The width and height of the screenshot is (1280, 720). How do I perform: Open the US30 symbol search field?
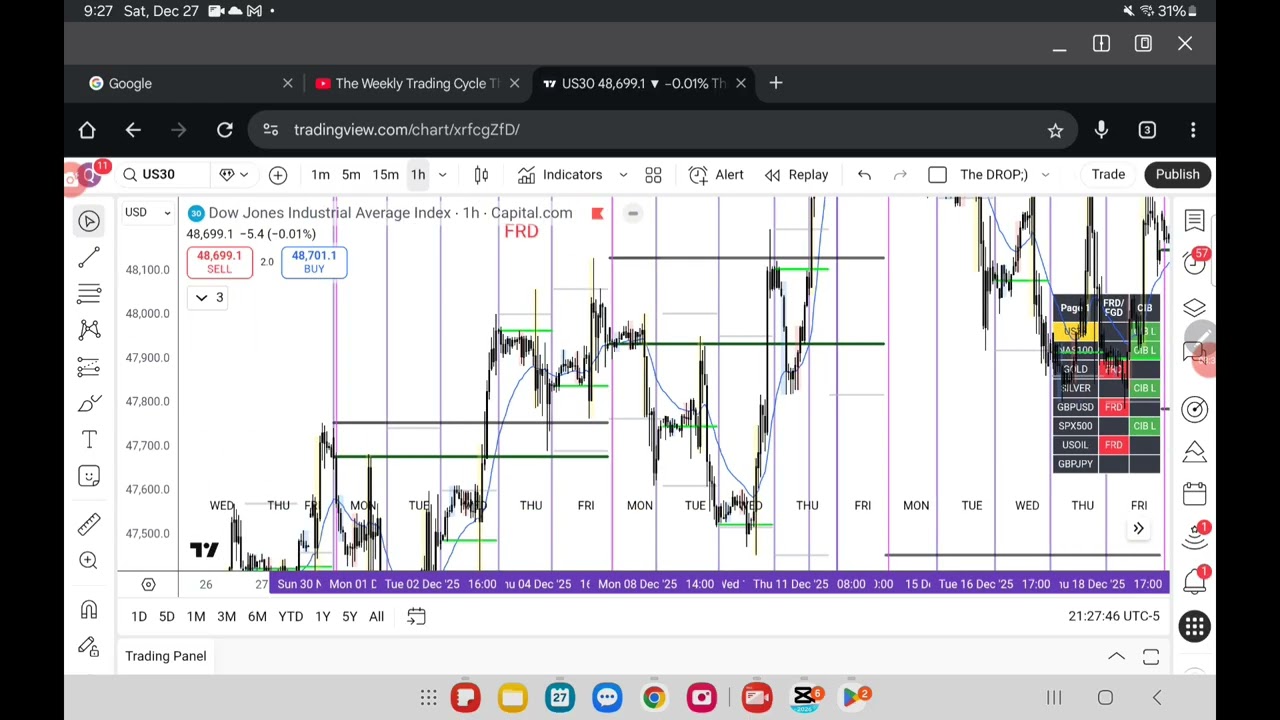[x=163, y=175]
